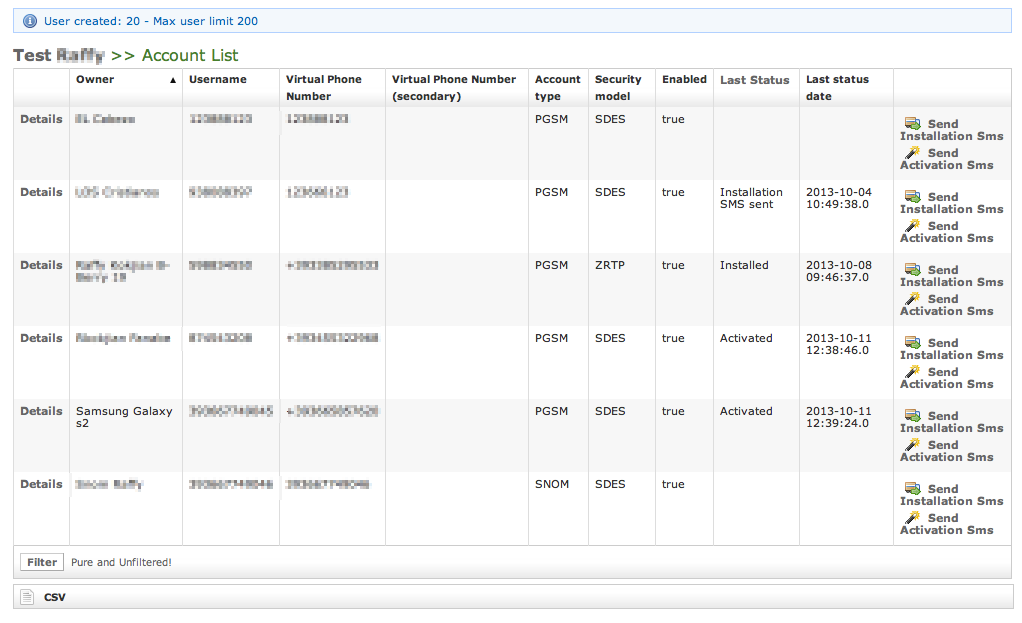Open Details for the SNOM account row

pos(41,484)
